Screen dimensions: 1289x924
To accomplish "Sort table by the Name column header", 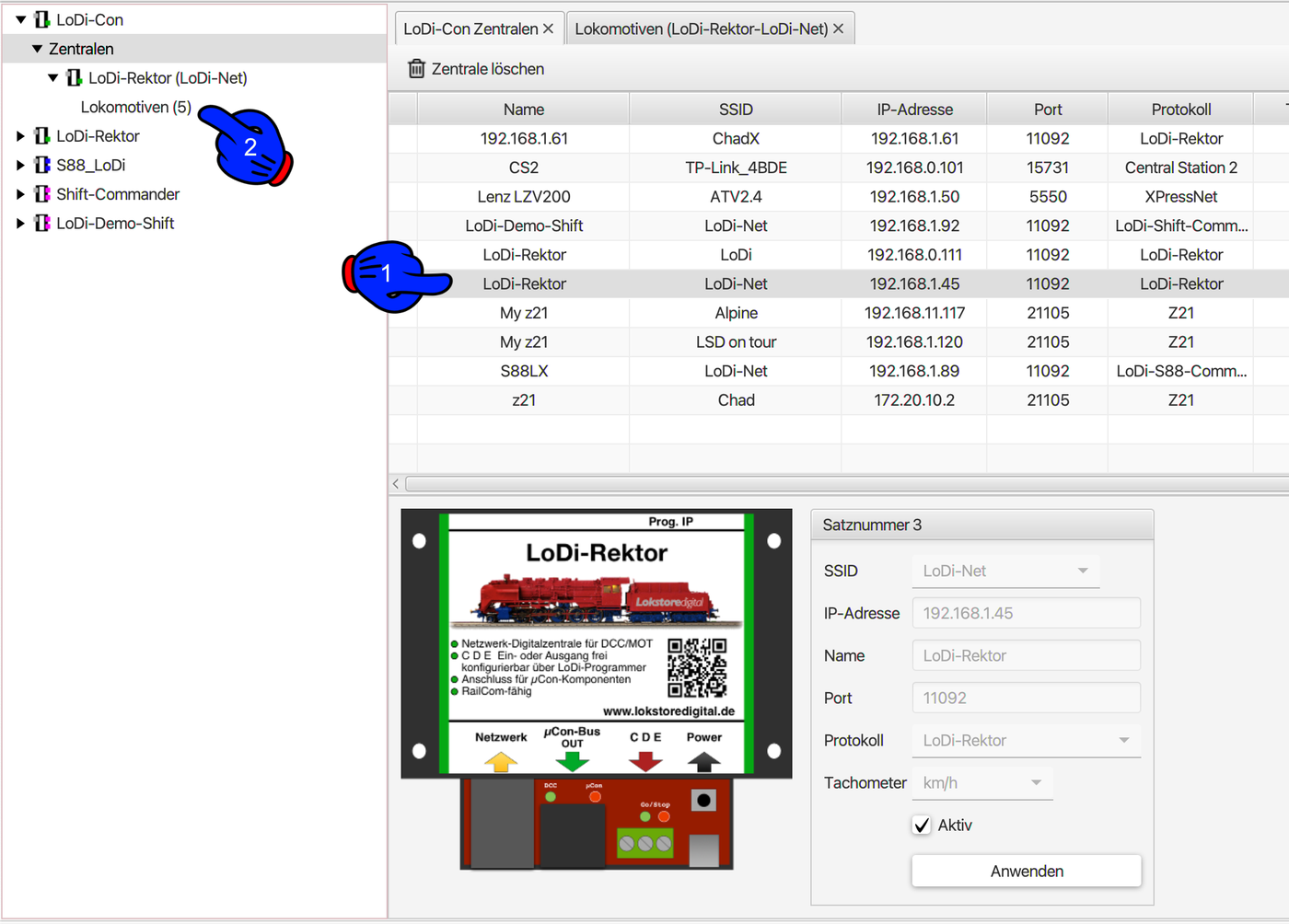I will [524, 110].
